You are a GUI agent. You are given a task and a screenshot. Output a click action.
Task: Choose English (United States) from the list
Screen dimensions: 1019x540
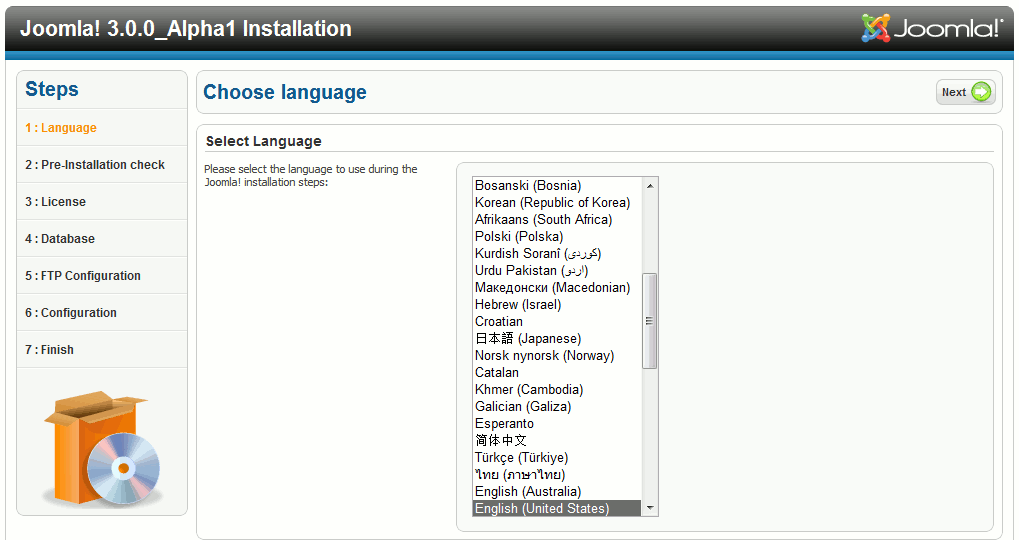coord(542,509)
